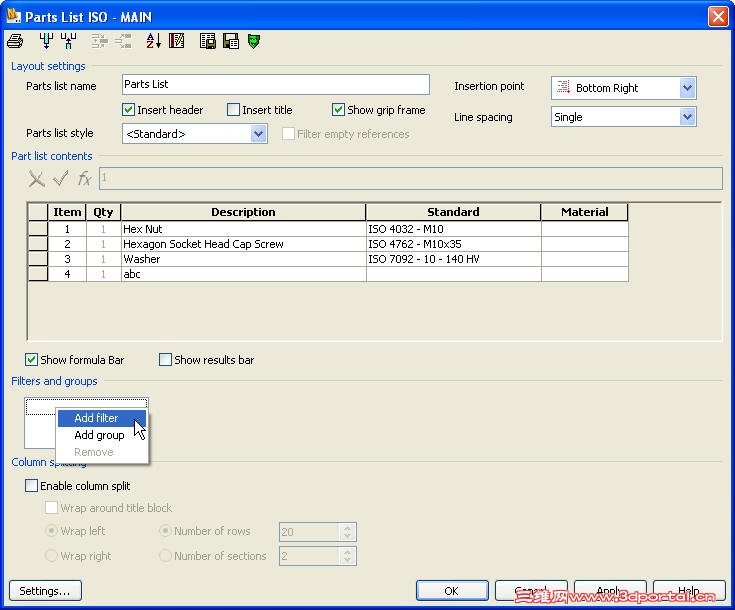Click the fx function icon
Viewport: 735px width, 610px height.
[84, 179]
